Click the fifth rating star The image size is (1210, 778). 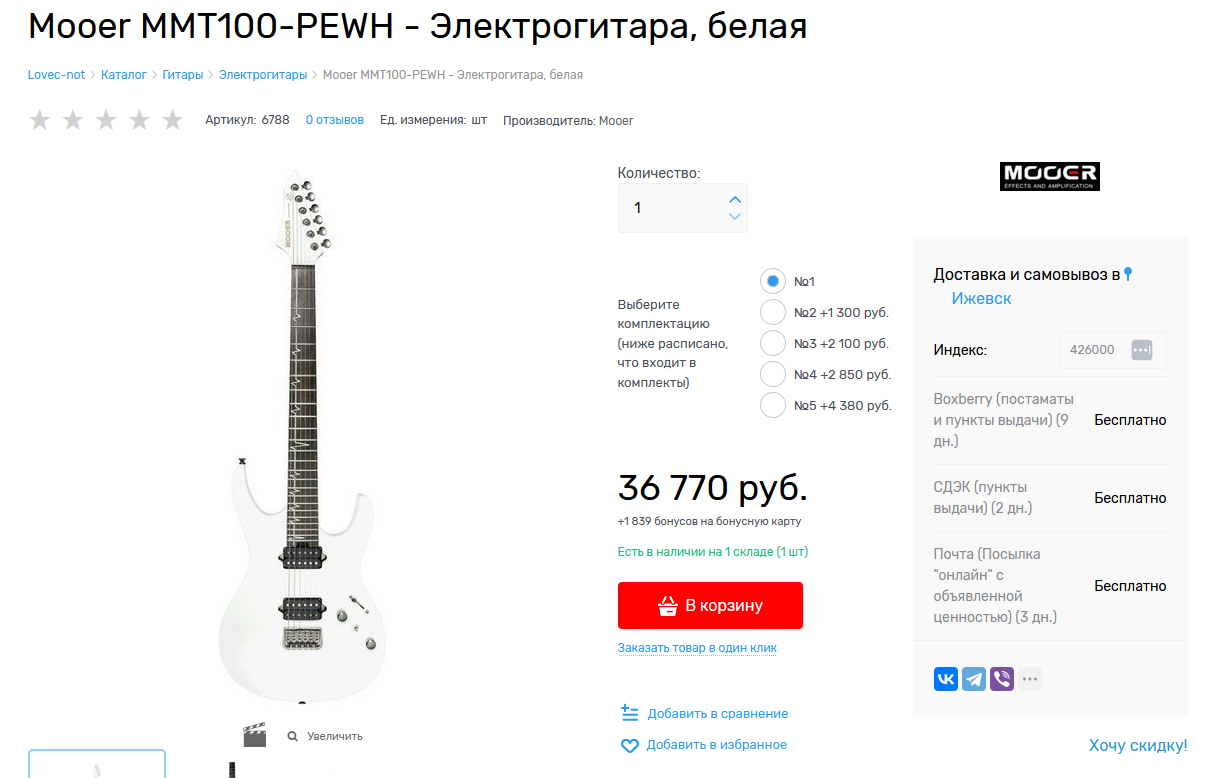coord(173,120)
